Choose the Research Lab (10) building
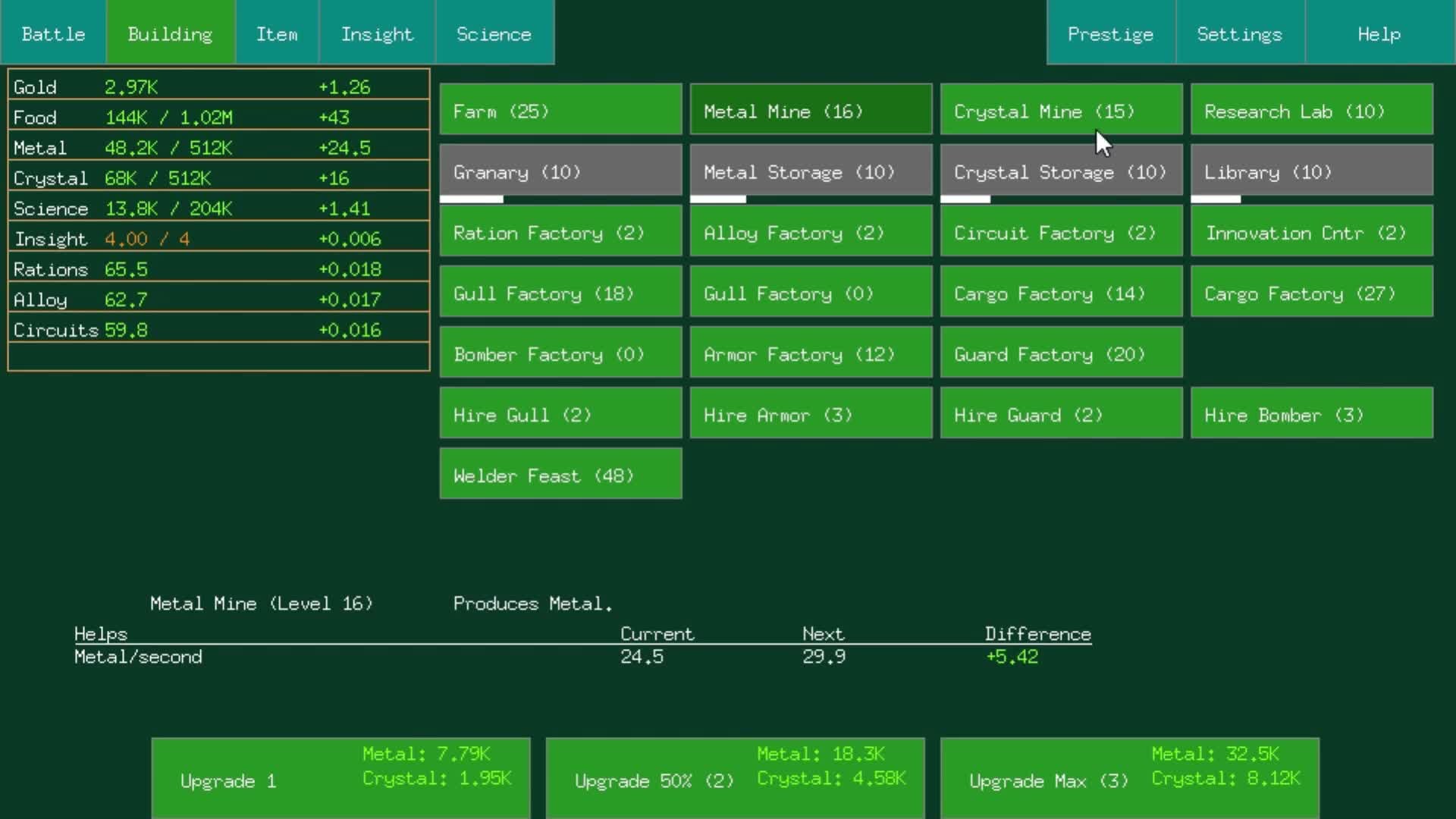Image resolution: width=1456 pixels, height=819 pixels. (1311, 111)
